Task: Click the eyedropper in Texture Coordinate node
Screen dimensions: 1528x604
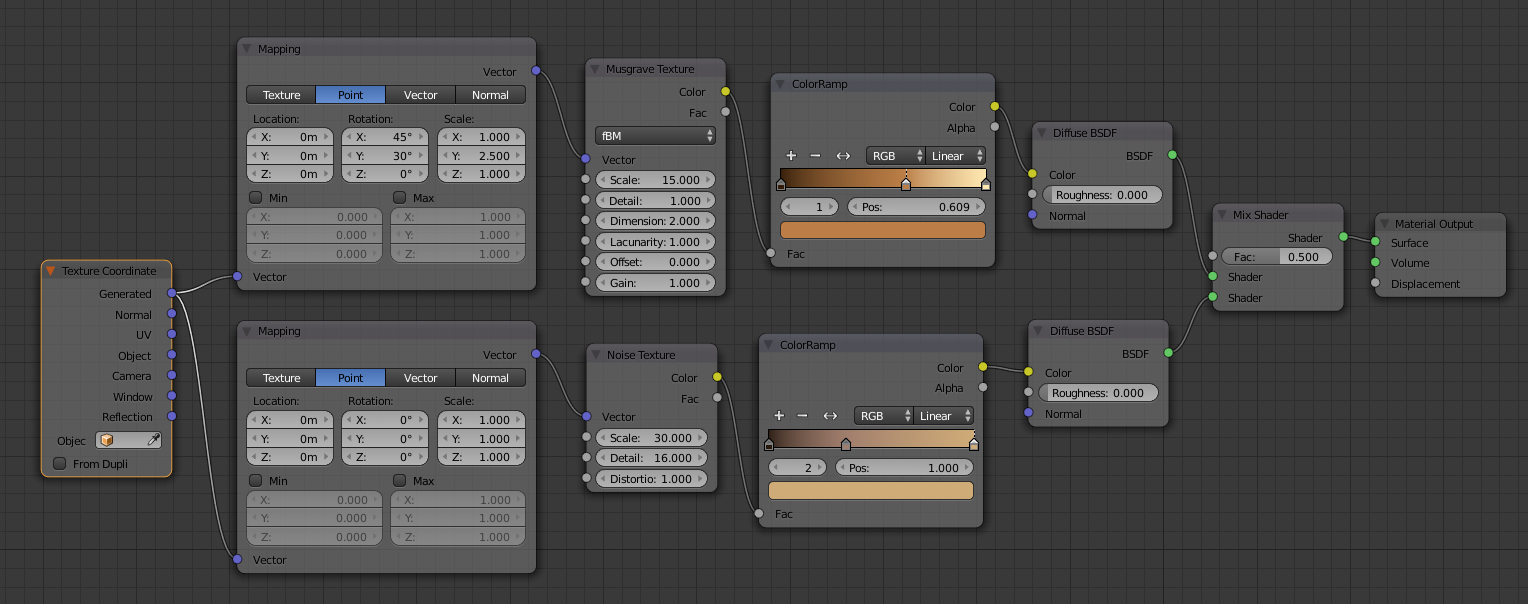Action: pos(153,440)
